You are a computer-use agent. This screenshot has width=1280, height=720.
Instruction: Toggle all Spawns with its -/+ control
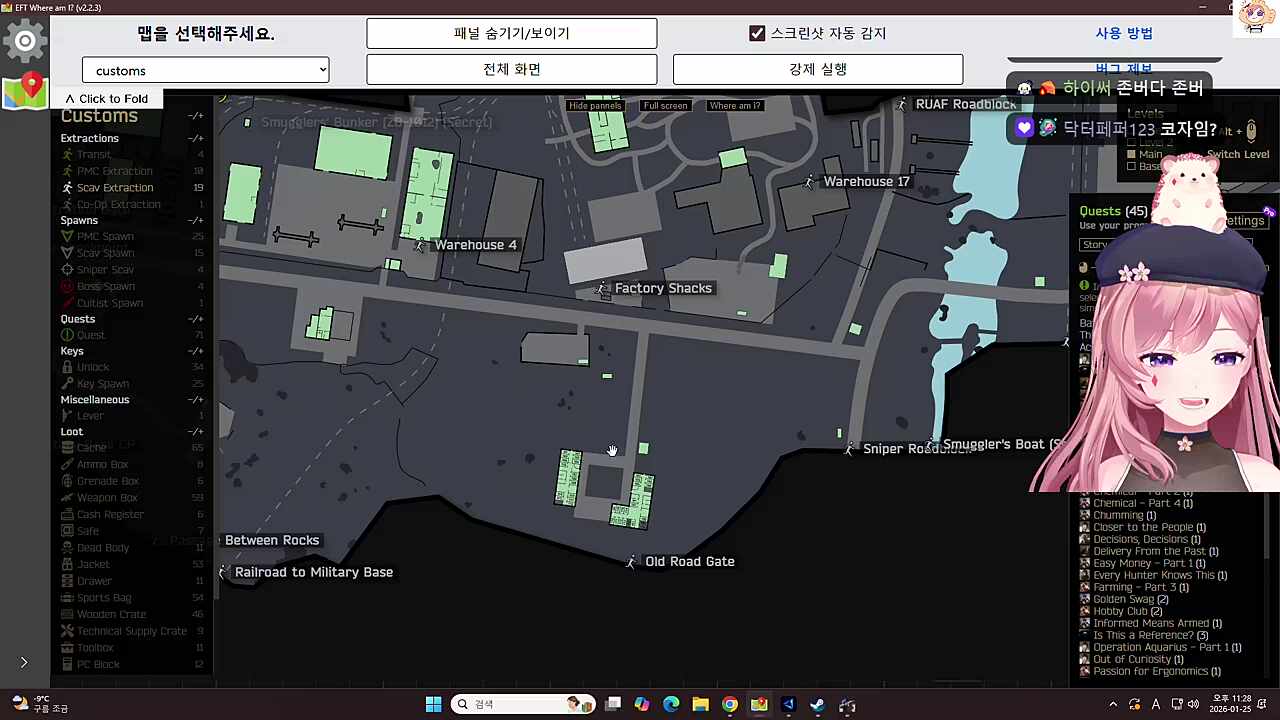(x=196, y=221)
